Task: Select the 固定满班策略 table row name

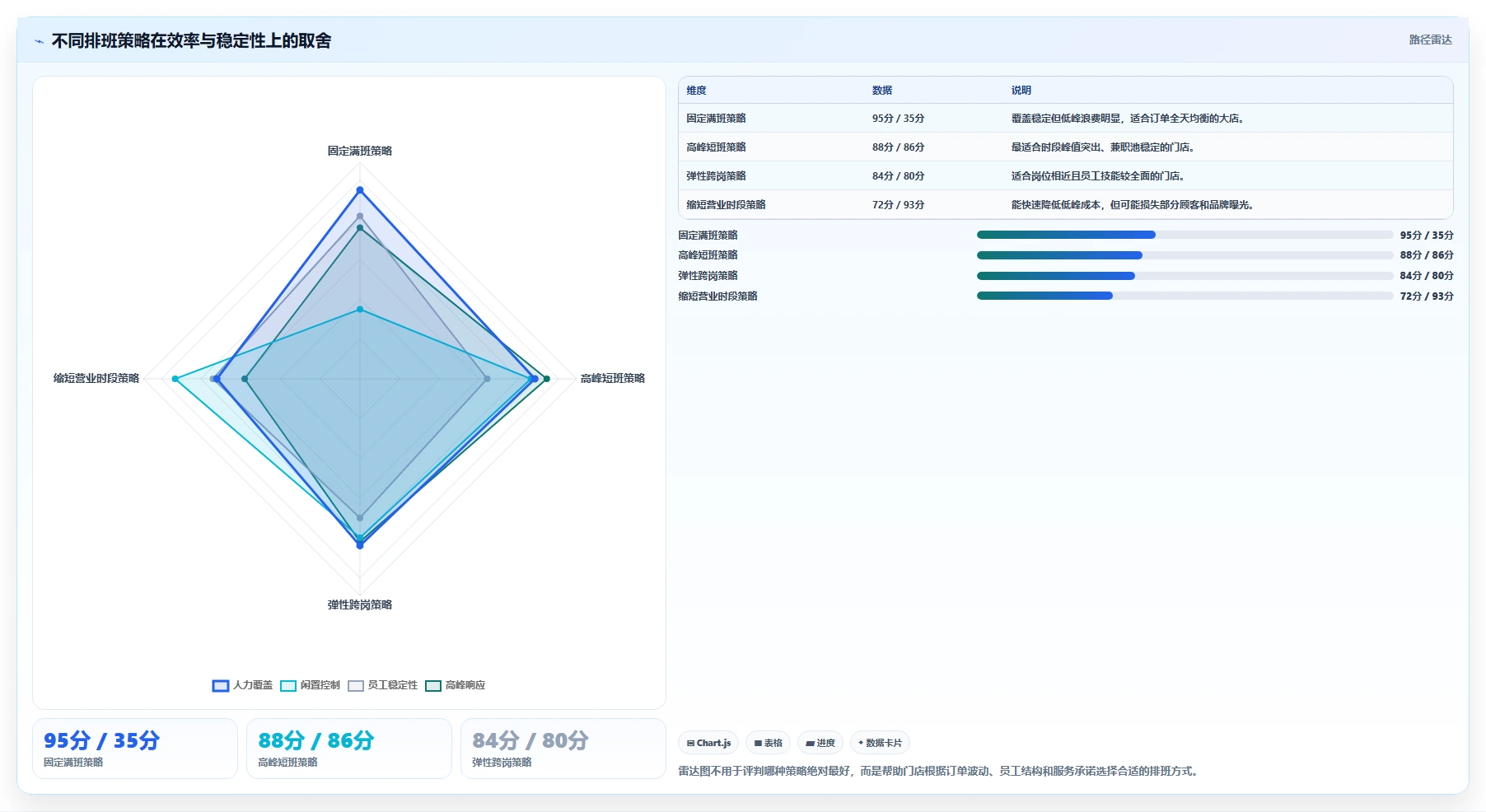Action: tap(716, 119)
